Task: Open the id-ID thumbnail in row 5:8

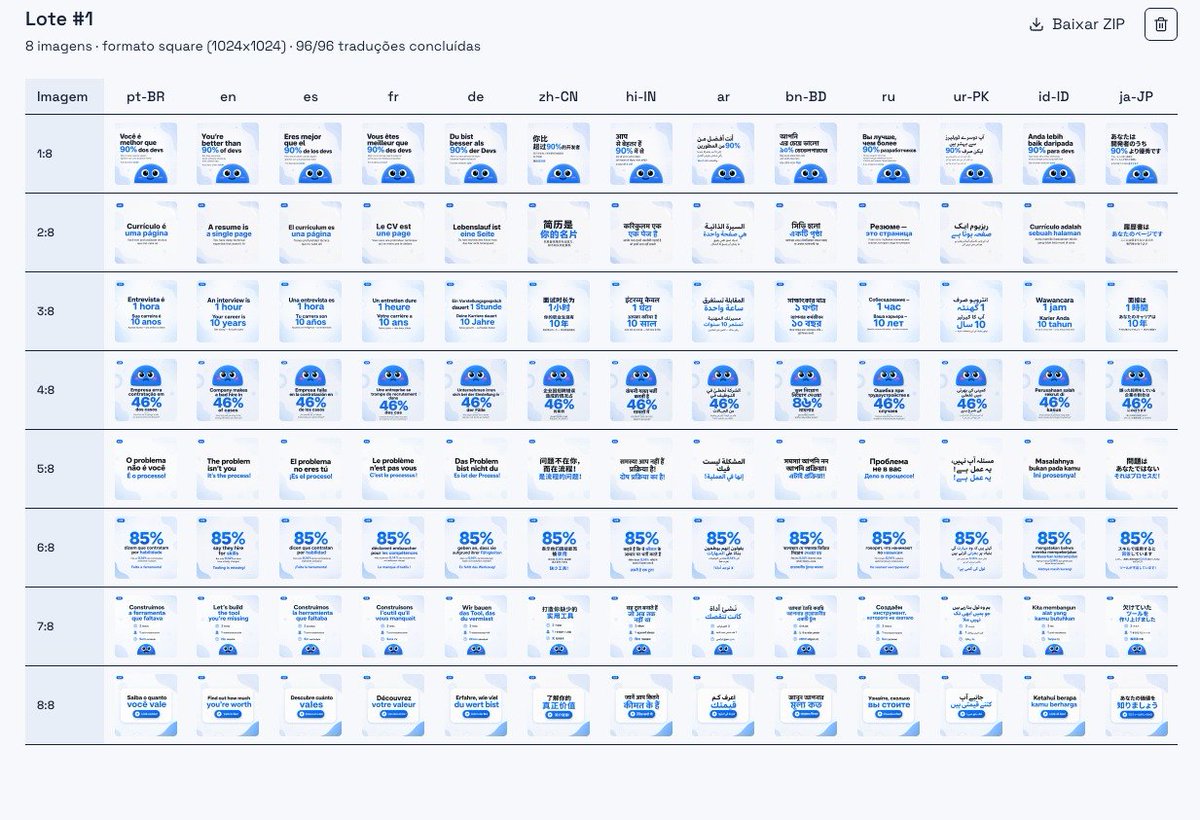Action: pyautogui.click(x=1054, y=469)
